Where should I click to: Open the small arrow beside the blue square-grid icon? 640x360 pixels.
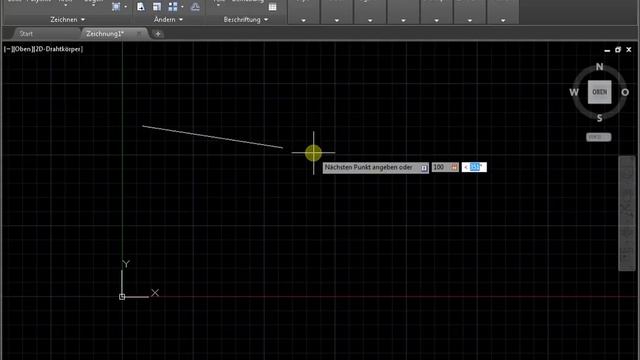pos(125,7)
